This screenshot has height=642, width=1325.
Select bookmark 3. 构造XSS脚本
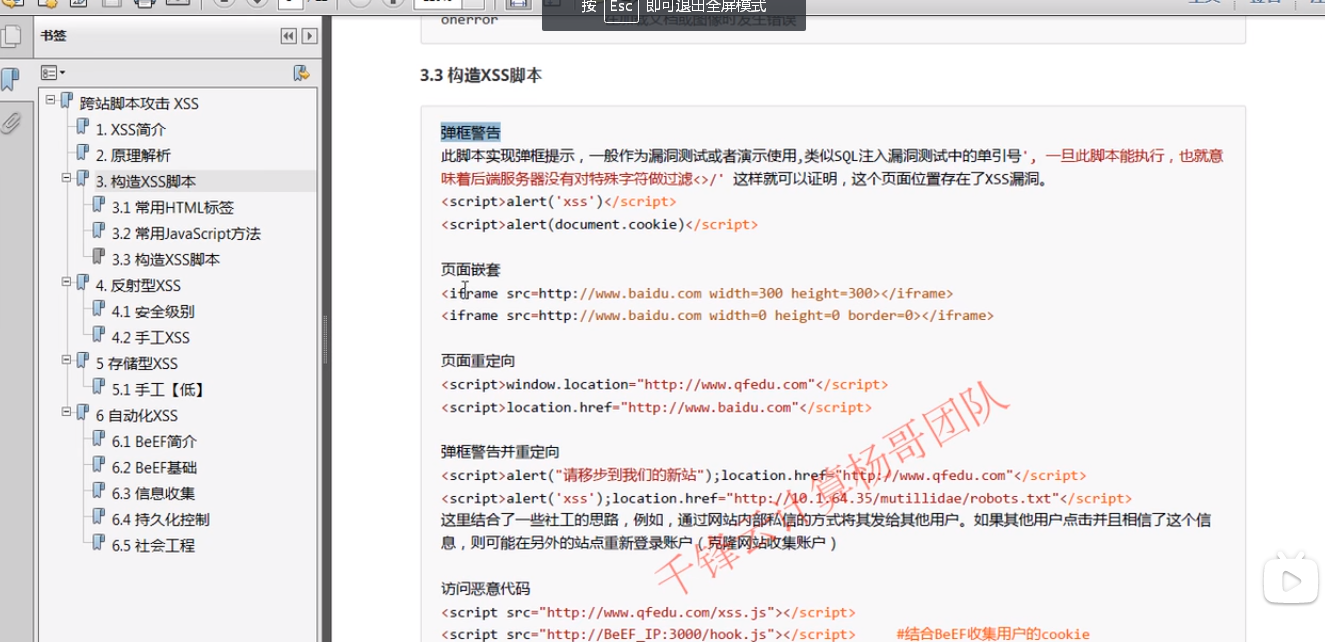[146, 182]
